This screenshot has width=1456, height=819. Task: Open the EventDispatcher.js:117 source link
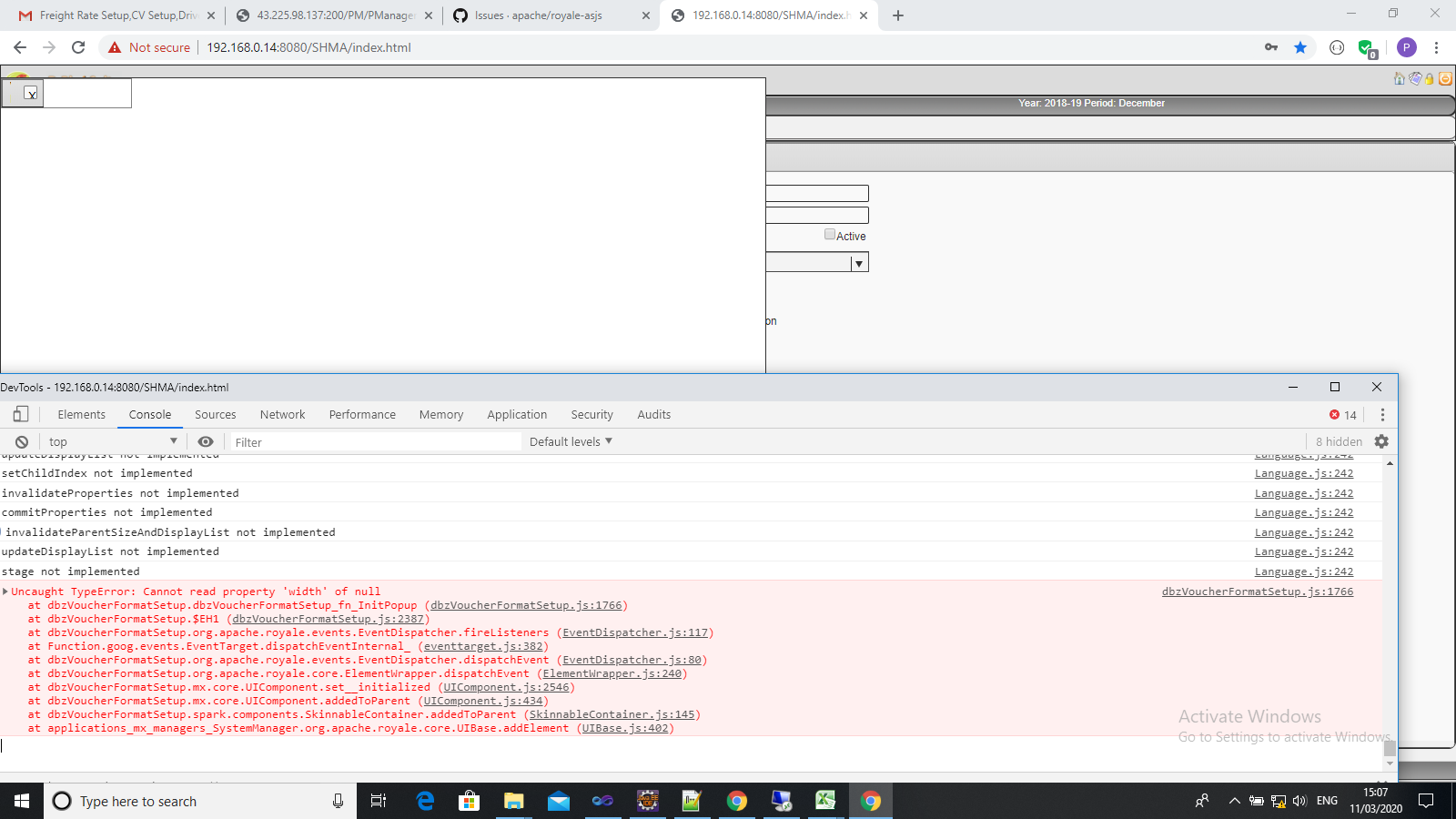pos(635,632)
